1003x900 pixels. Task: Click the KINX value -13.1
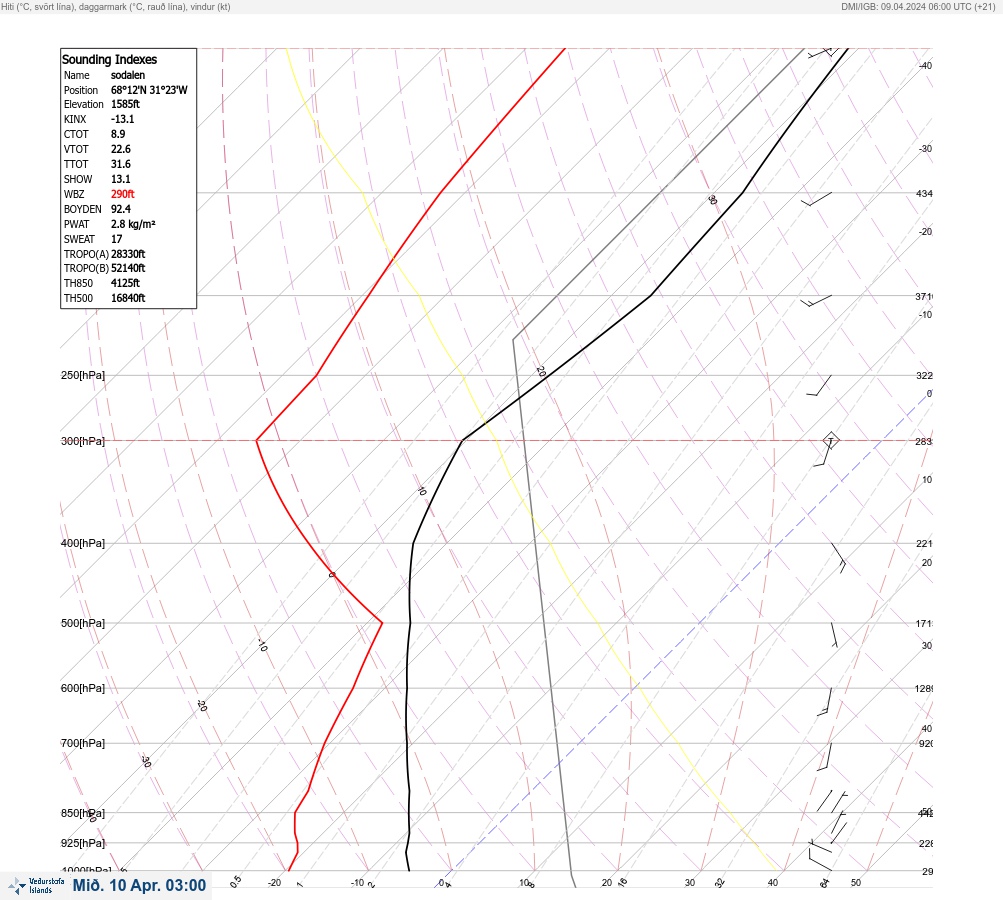coord(122,119)
